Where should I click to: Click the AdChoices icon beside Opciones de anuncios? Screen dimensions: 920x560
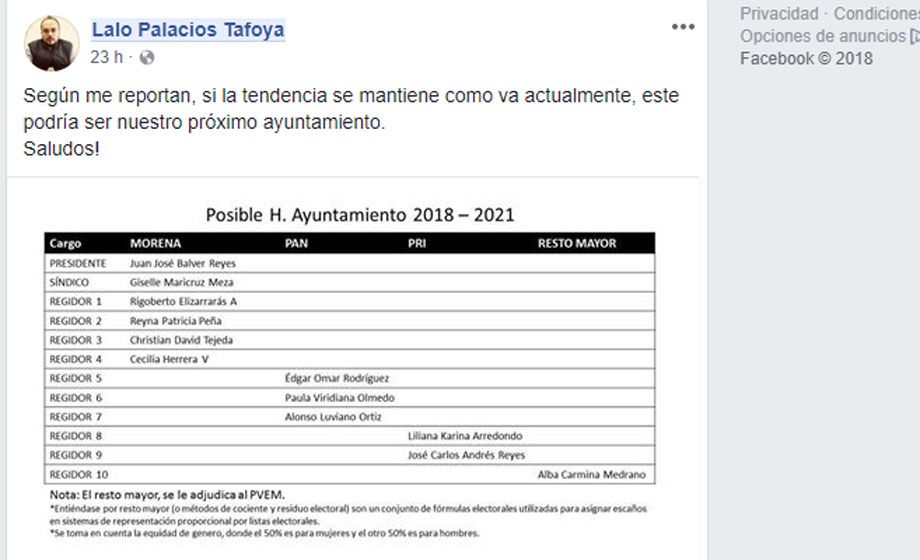point(914,36)
